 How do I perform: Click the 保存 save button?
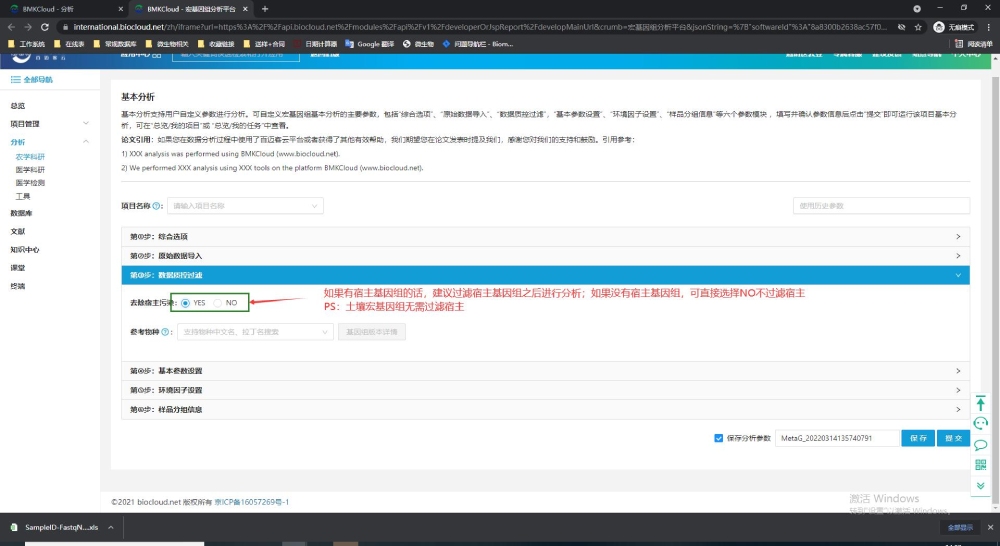918,438
